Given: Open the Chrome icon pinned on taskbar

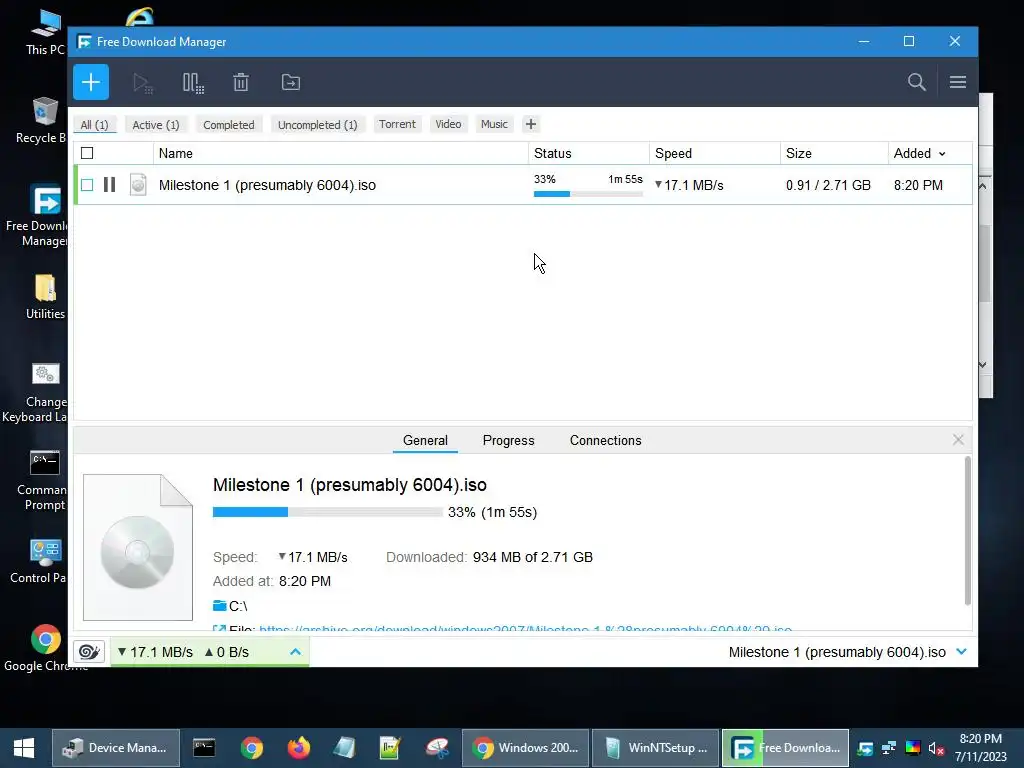Looking at the screenshot, I should pyautogui.click(x=251, y=748).
